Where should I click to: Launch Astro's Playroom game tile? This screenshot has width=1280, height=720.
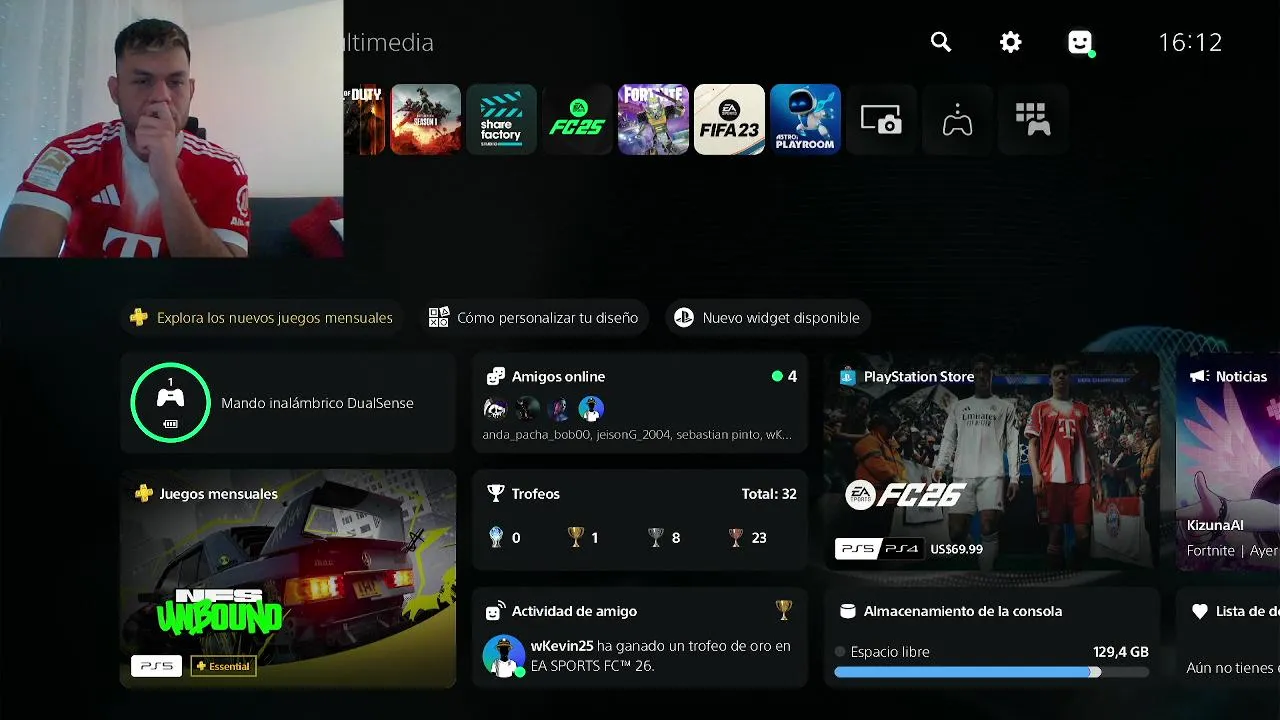[x=805, y=119]
